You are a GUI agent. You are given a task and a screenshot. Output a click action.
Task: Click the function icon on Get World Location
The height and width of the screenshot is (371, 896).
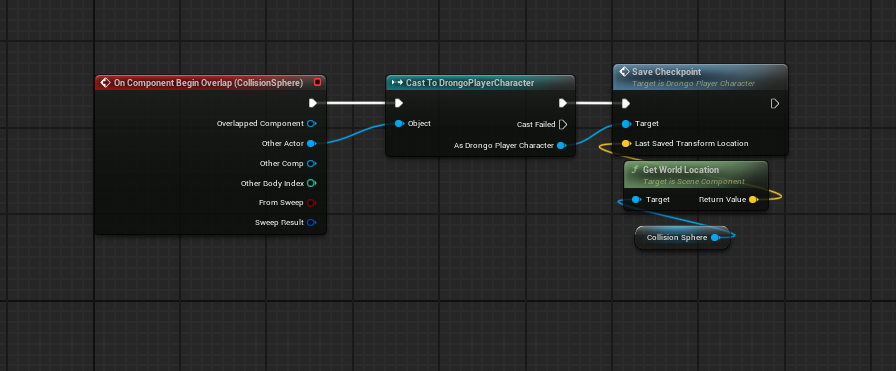pos(634,170)
